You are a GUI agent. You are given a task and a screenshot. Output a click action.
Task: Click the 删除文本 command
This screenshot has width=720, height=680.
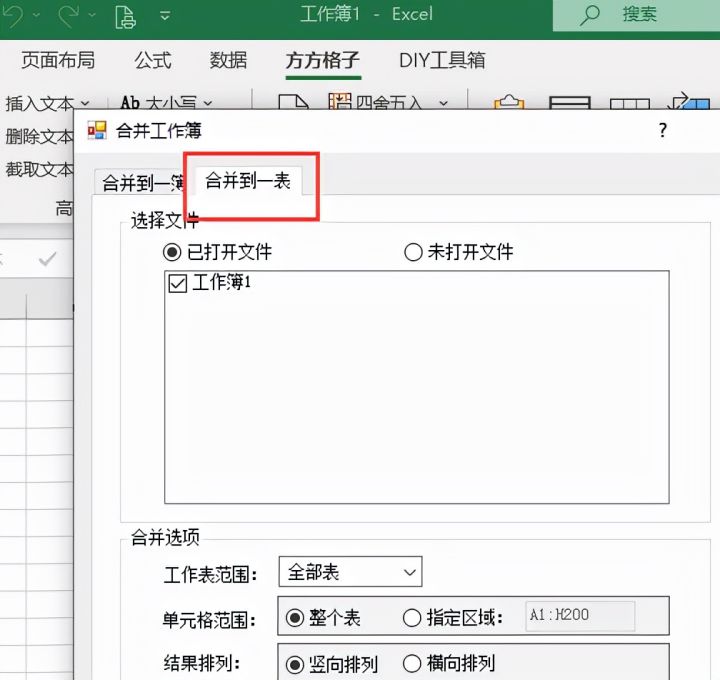pyautogui.click(x=39, y=136)
